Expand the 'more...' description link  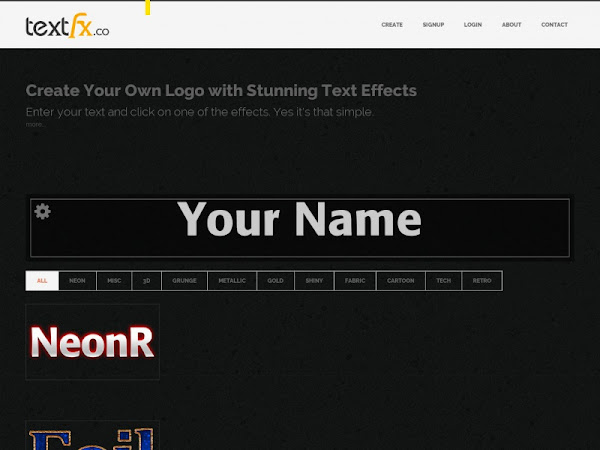36,124
